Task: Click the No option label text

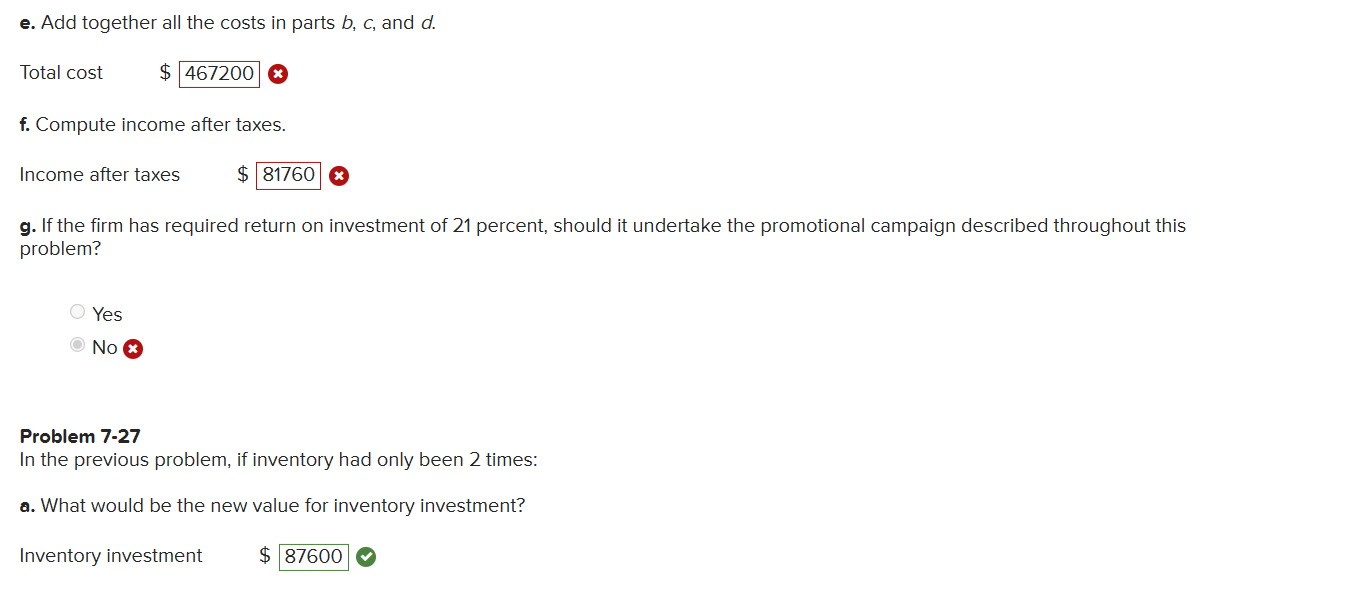Action: [x=104, y=347]
